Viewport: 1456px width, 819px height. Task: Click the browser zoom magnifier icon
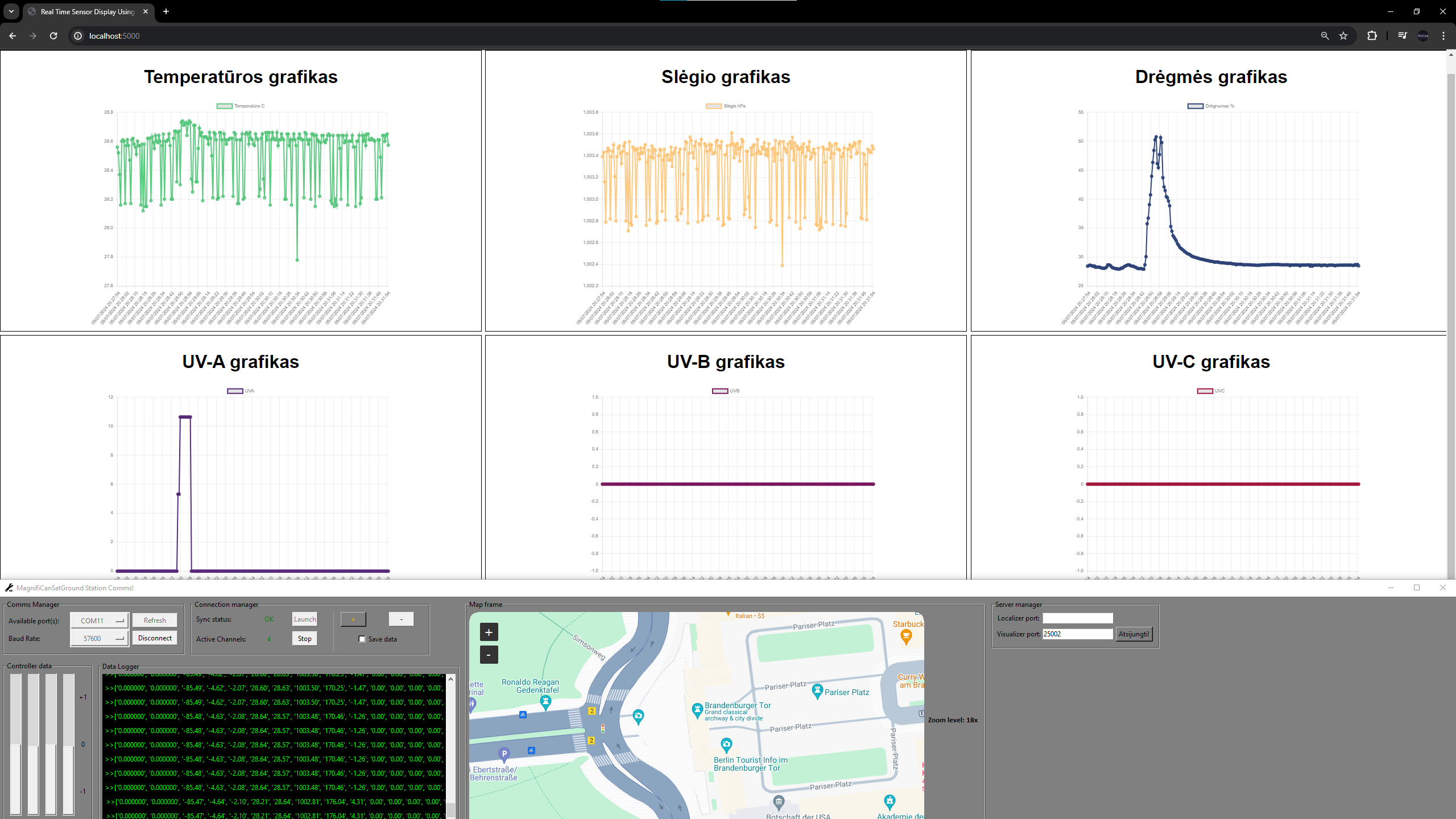[1325, 36]
